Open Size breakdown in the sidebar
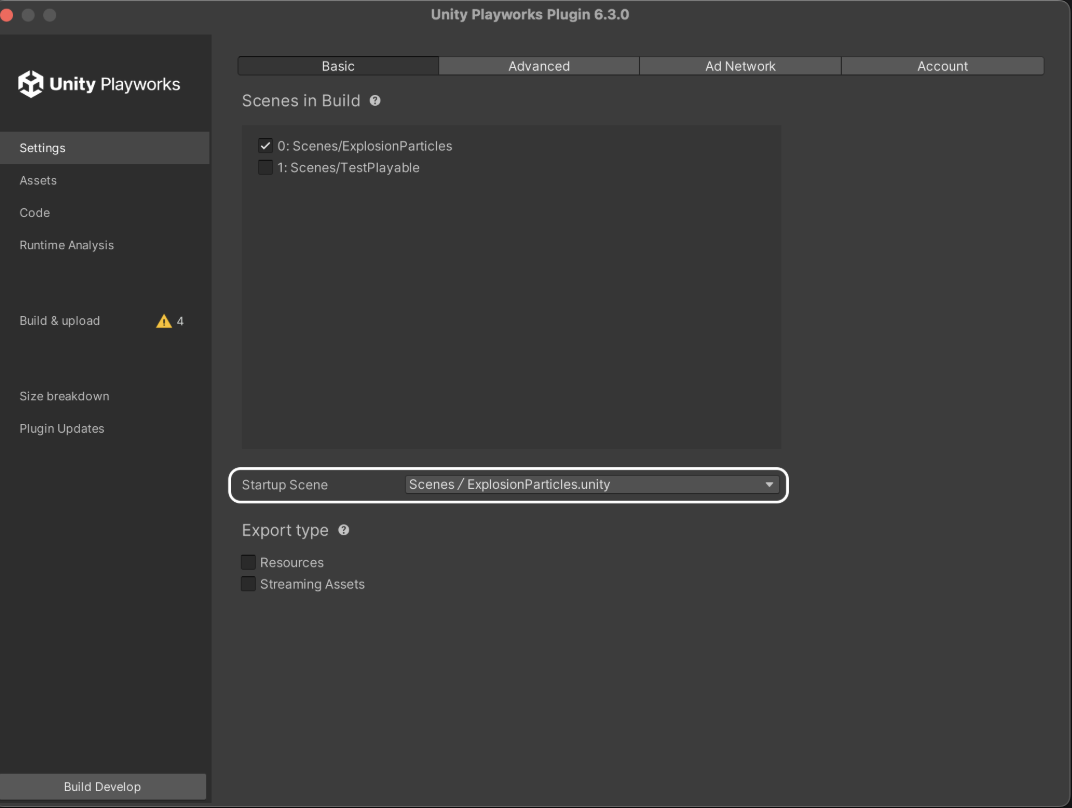Image resolution: width=1072 pixels, height=808 pixels. click(105, 396)
